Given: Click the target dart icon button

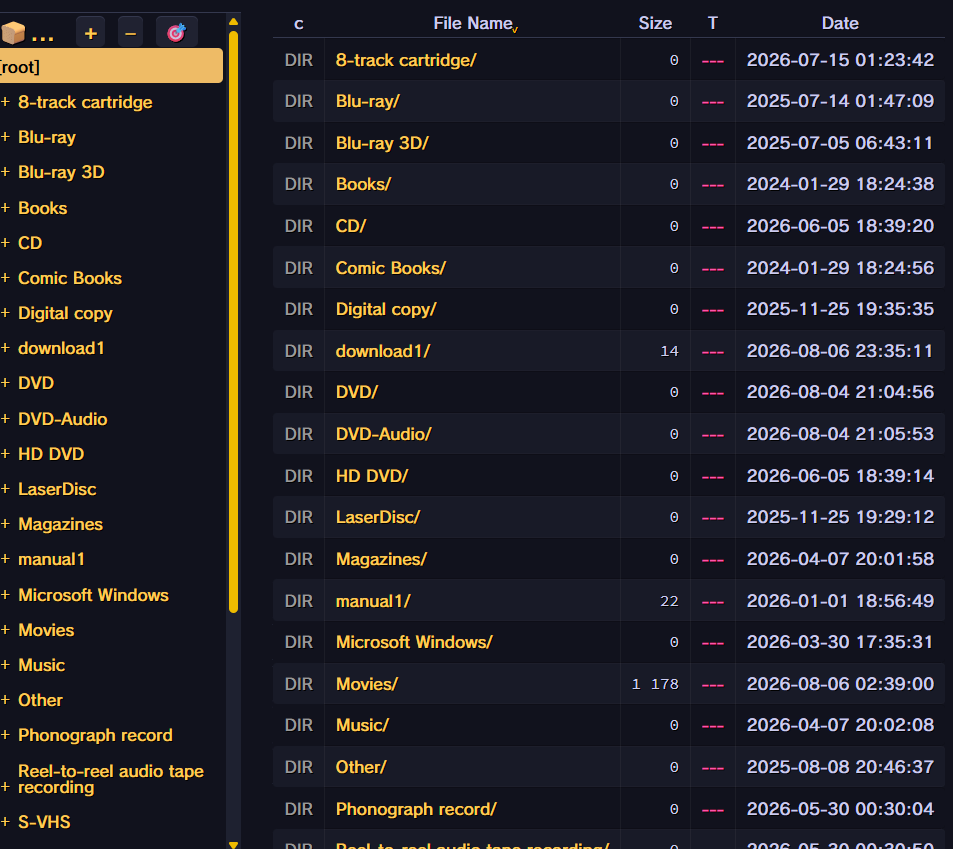Looking at the screenshot, I should coord(176,33).
